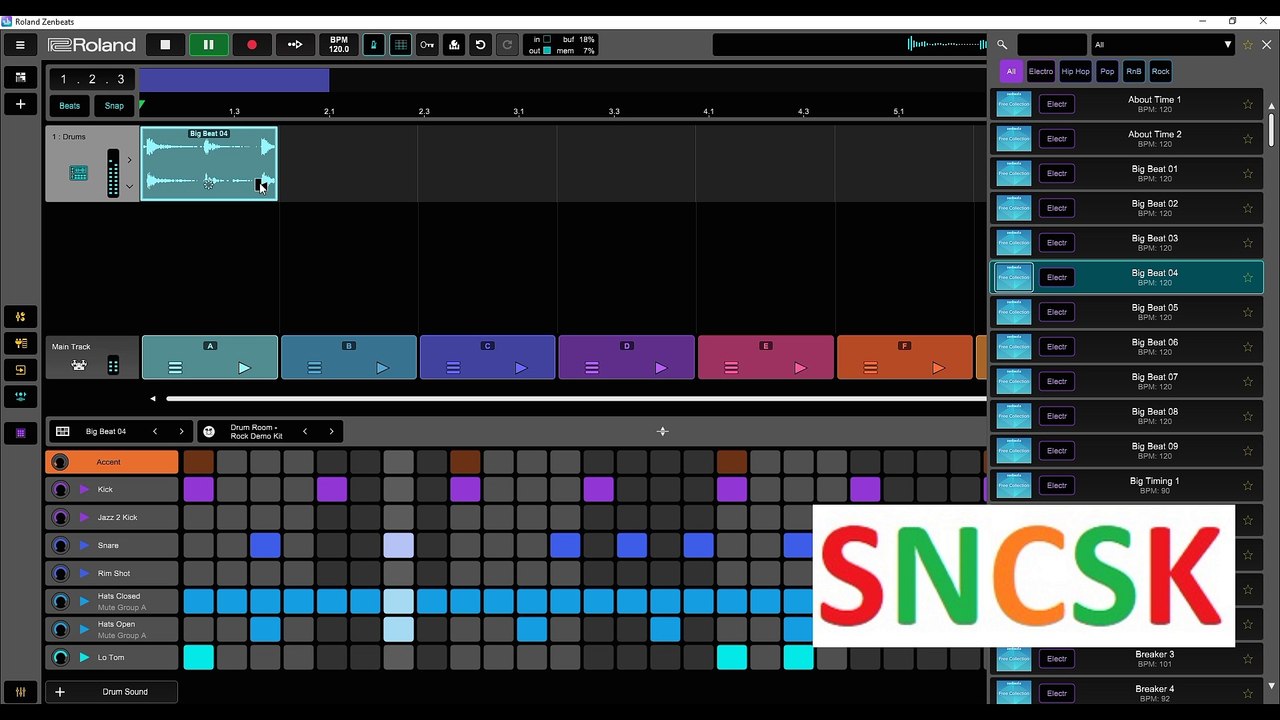This screenshot has width=1280, height=720.
Task: Click the export arrow icon in sidebar
Action: tap(20, 370)
